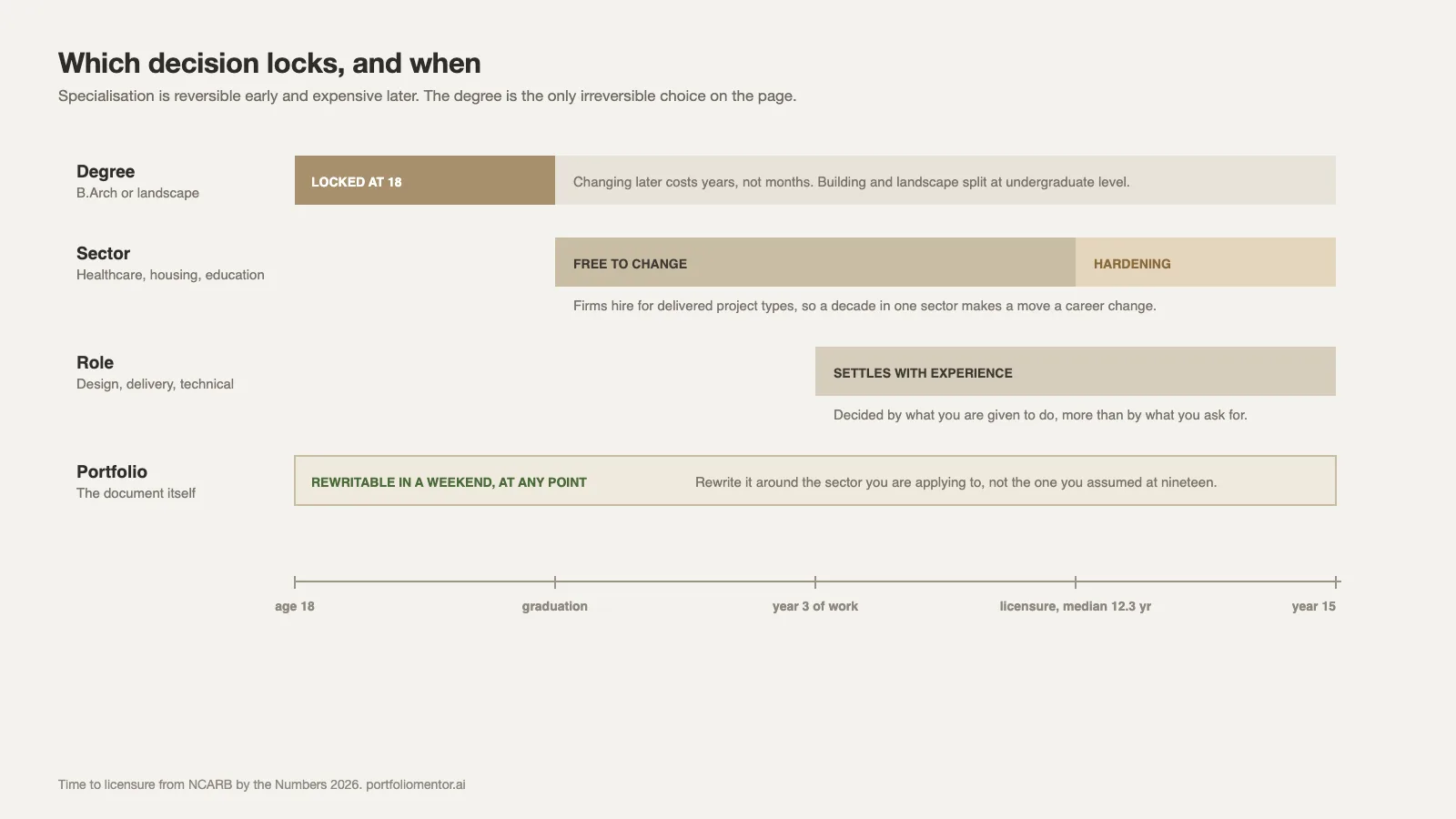
Task: Click the 'Degree' row heading
Action: [x=106, y=171]
